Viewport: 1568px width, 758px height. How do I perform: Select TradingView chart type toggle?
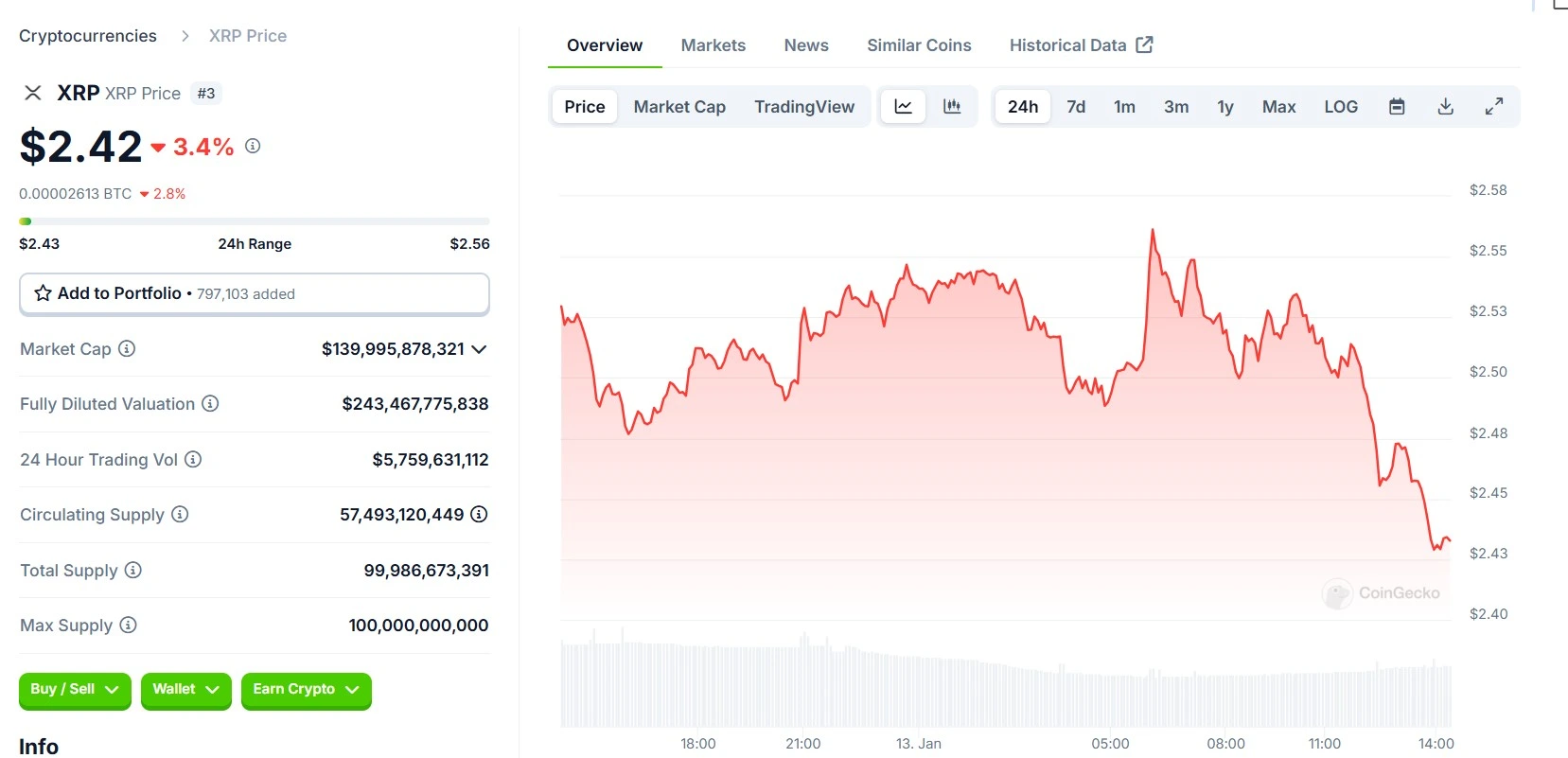coord(804,107)
